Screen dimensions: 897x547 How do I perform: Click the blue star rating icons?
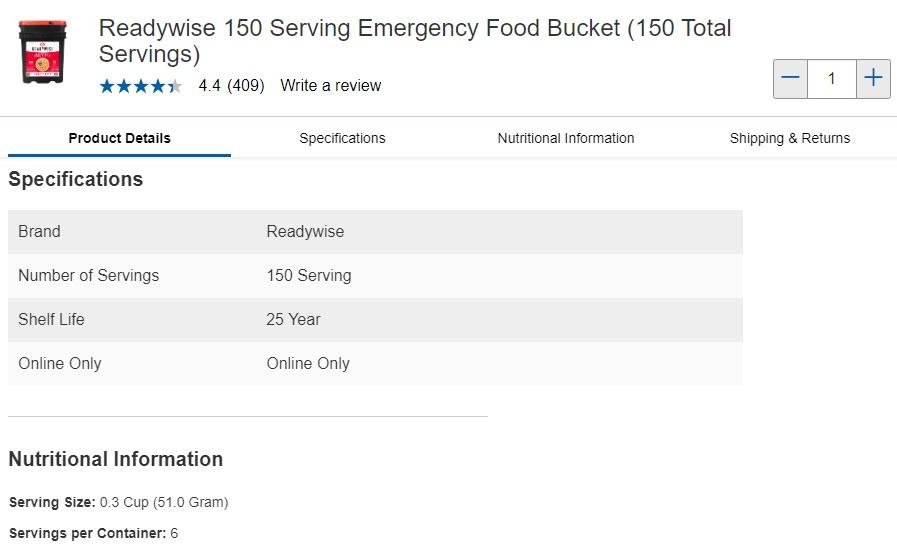tap(140, 86)
